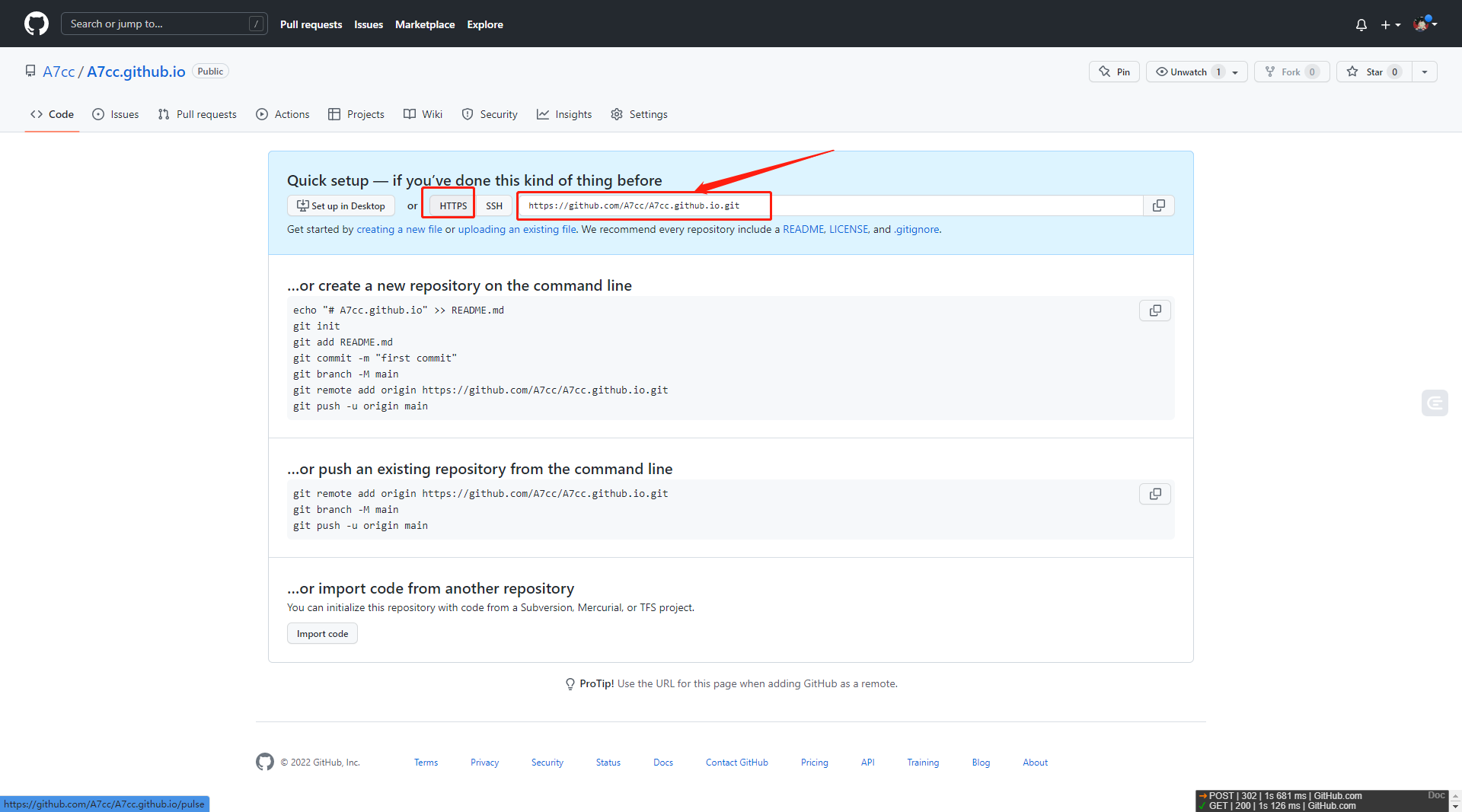Open Pull requests in top navigation
Image resolution: width=1462 pixels, height=812 pixels.
pyautogui.click(x=311, y=24)
